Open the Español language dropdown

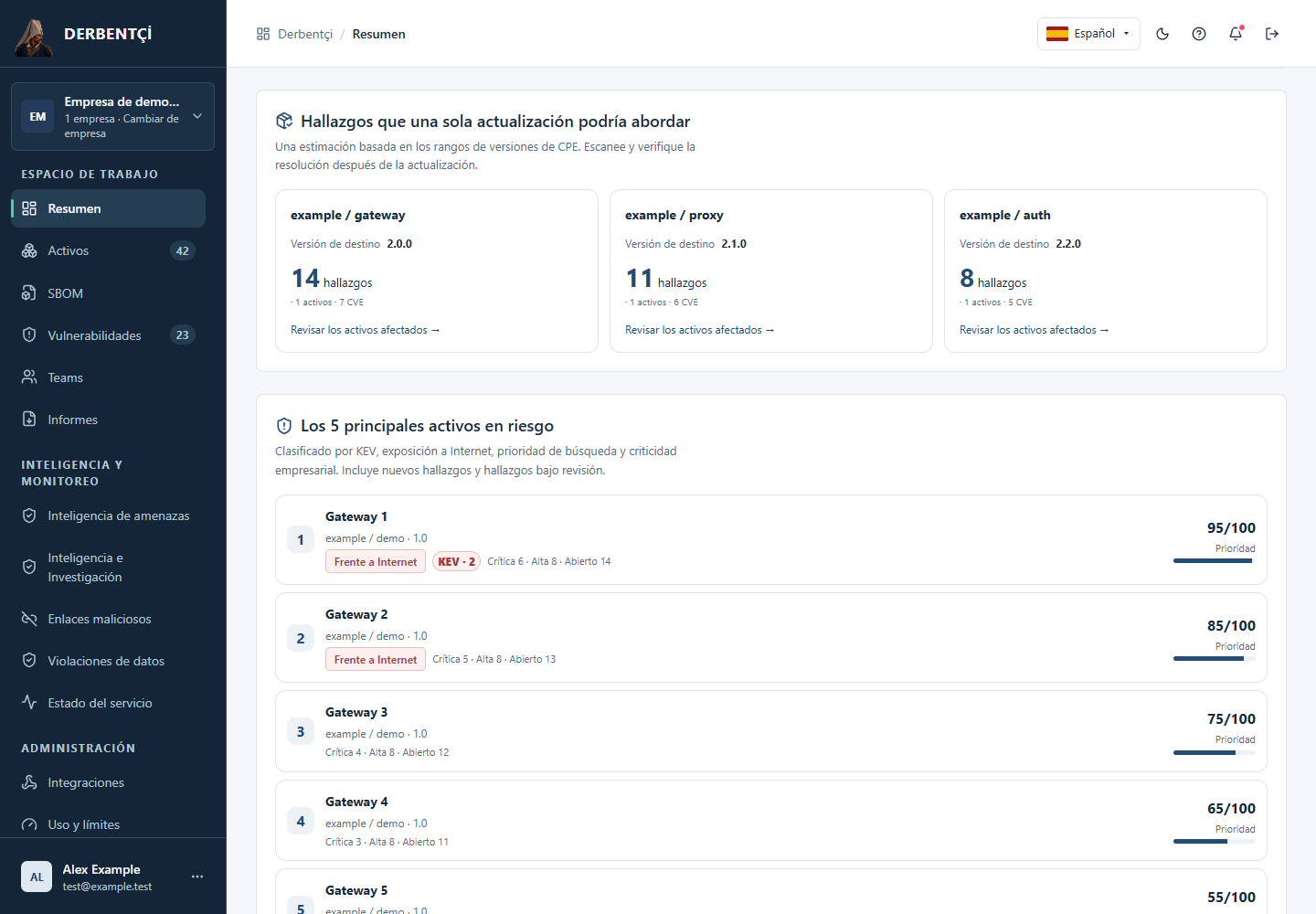(x=1088, y=34)
